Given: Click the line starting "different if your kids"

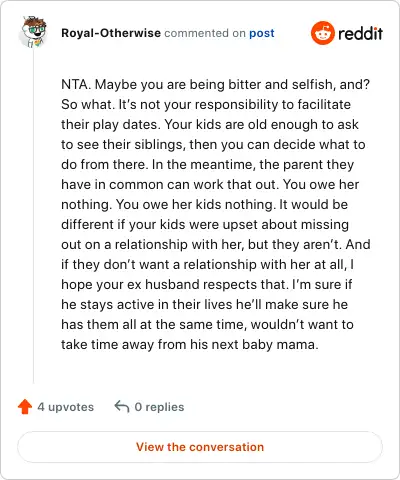Looking at the screenshot, I should [205, 225].
